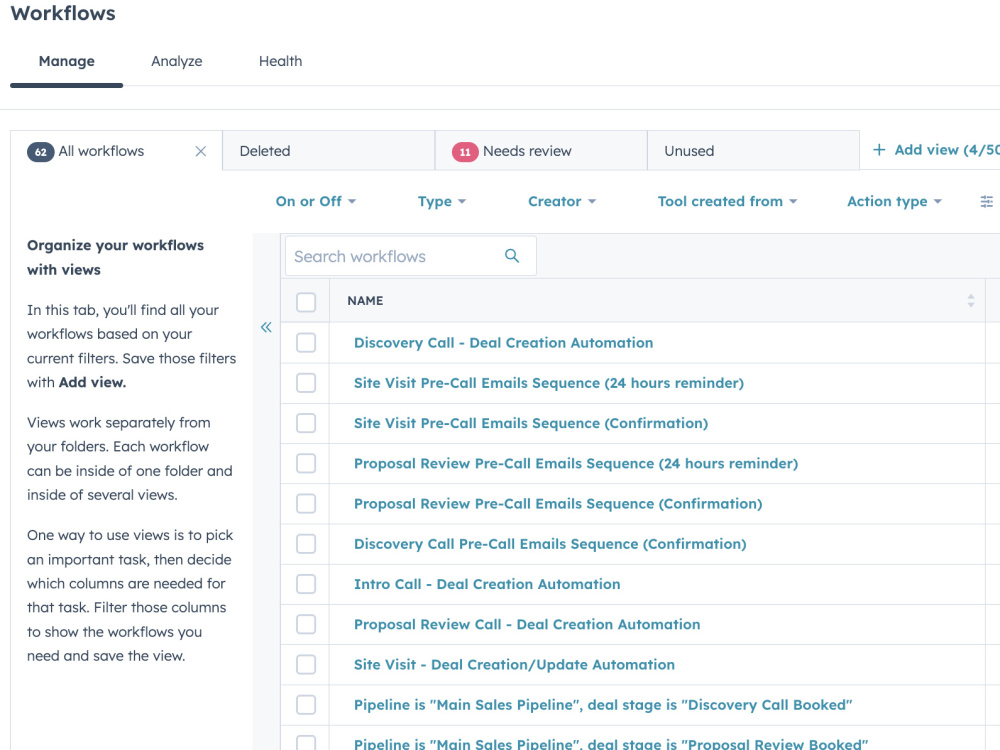Screen dimensions: 1000x750
Task: Switch to the Analyze tab
Action: pos(177,61)
